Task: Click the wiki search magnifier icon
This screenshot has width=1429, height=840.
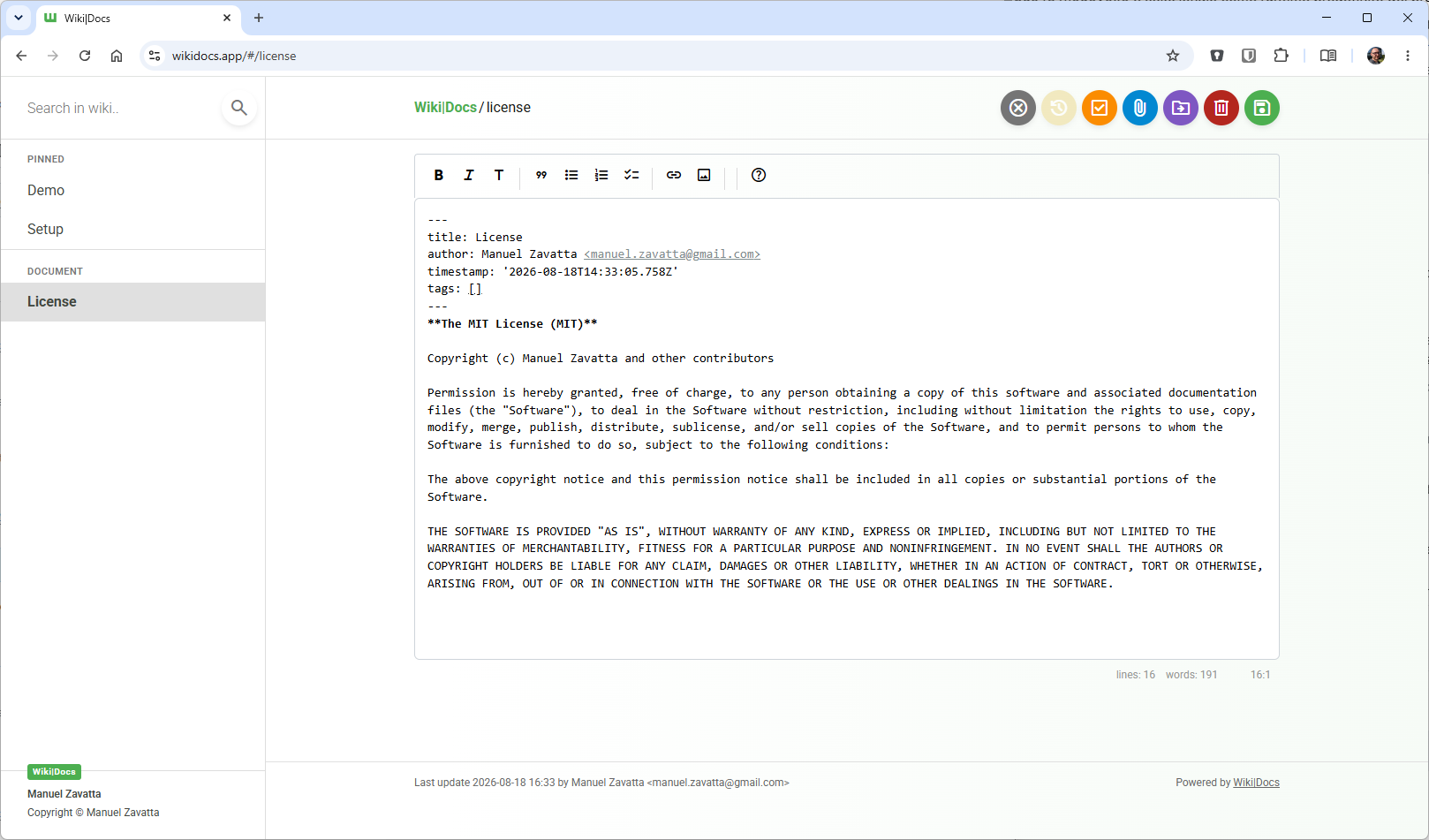Action: pos(239,108)
